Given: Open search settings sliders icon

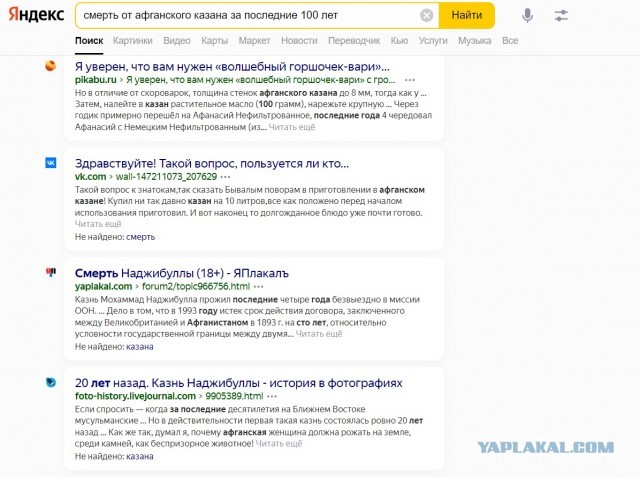Looking at the screenshot, I should (561, 16).
